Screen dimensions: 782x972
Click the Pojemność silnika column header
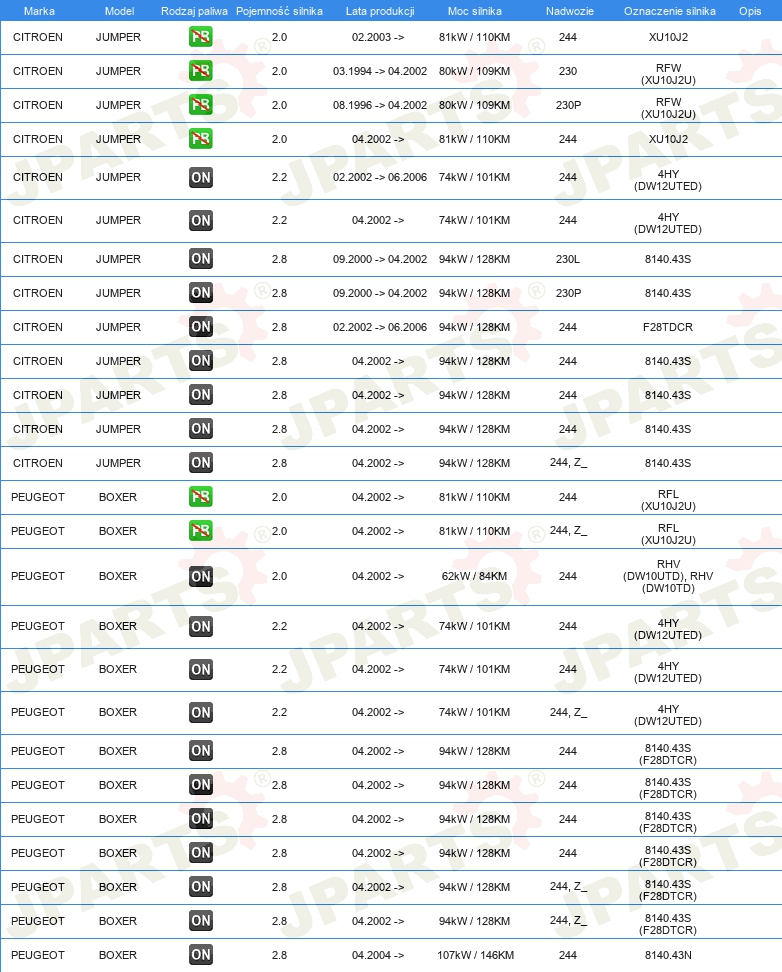279,11
